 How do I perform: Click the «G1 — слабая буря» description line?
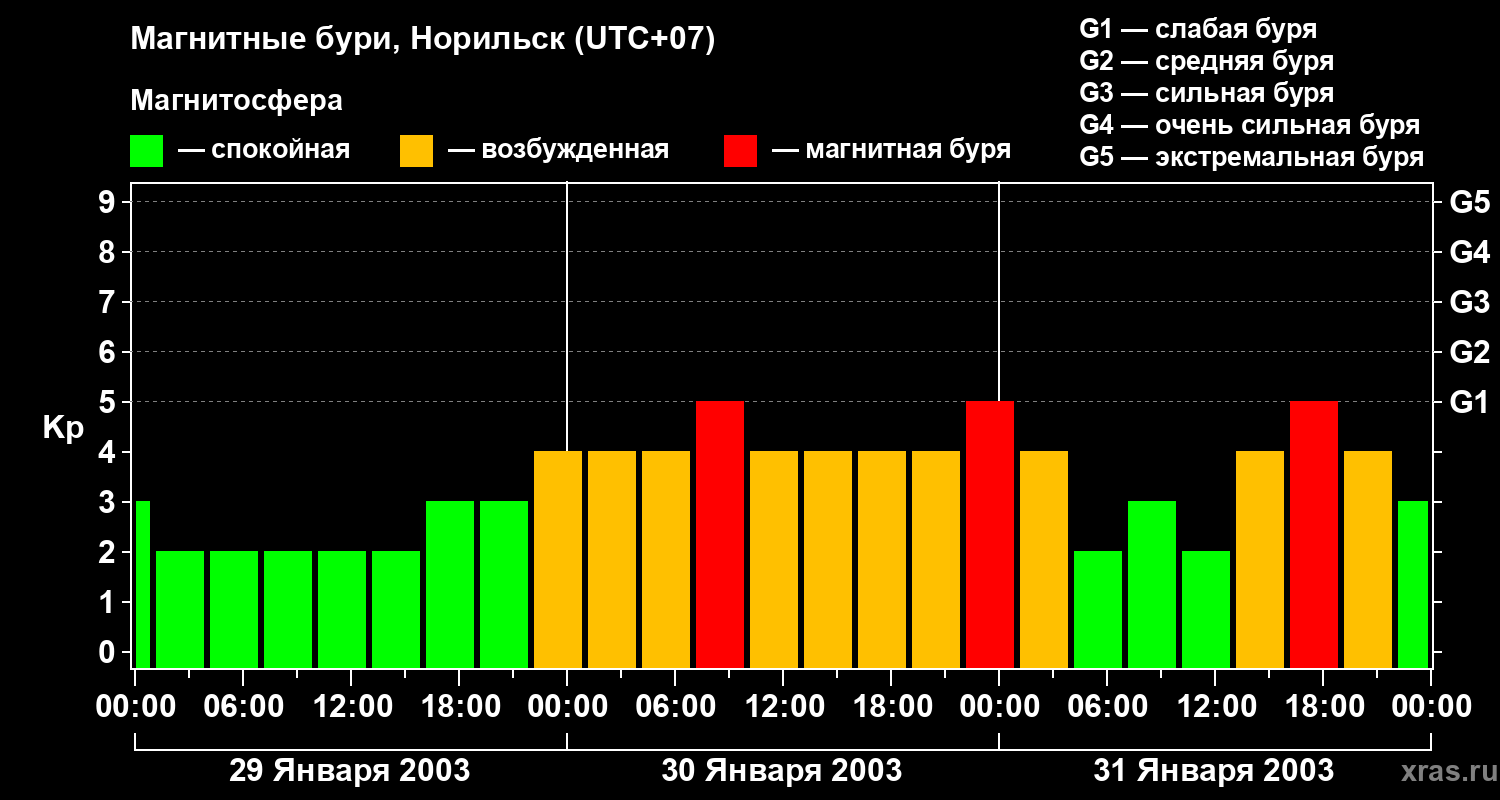1198,29
